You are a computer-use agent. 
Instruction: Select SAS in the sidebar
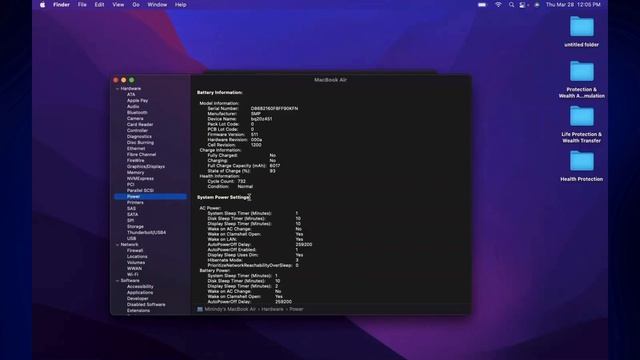[x=131, y=209]
